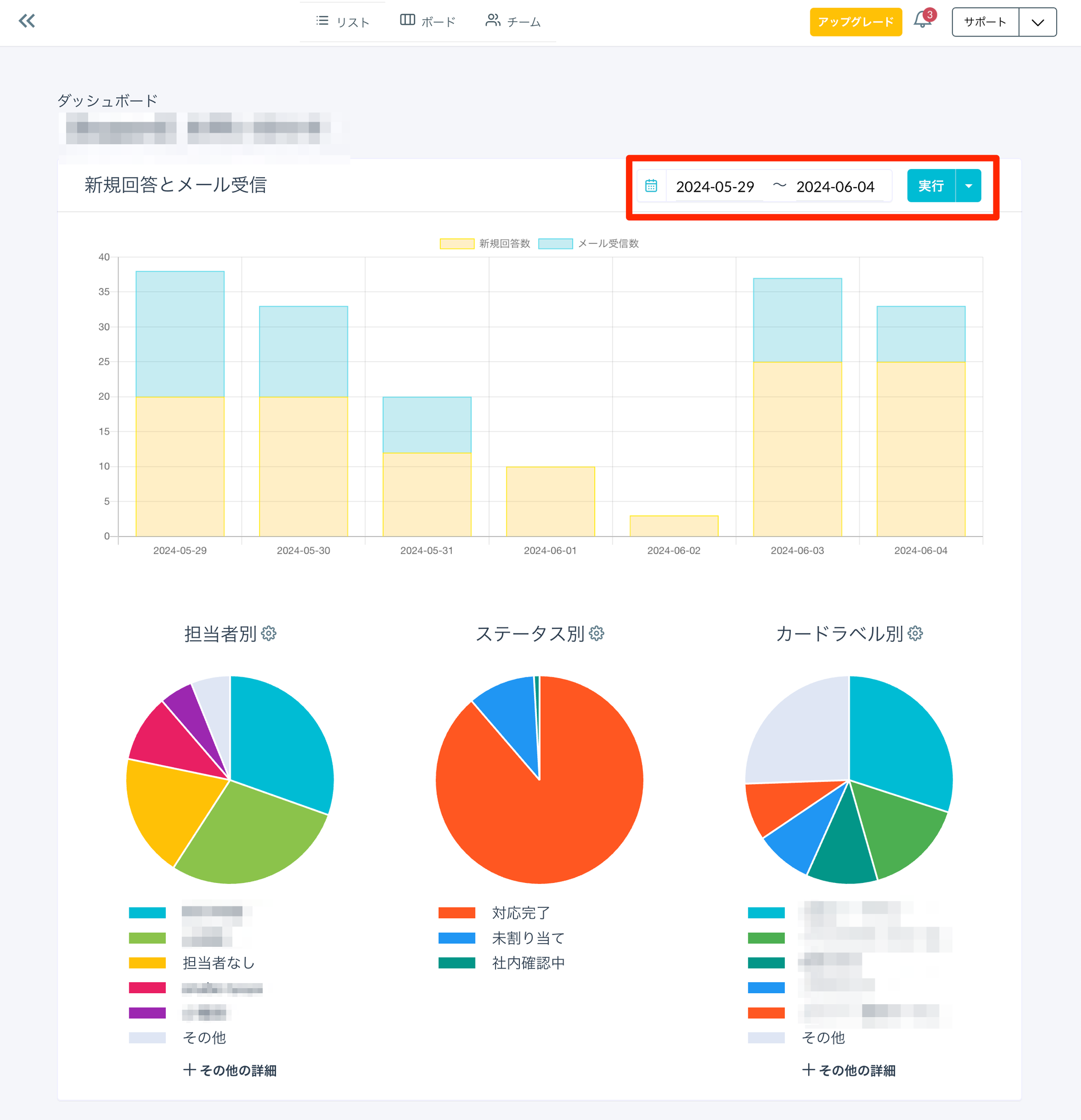
Task: Click the サポート button
Action: click(984, 22)
